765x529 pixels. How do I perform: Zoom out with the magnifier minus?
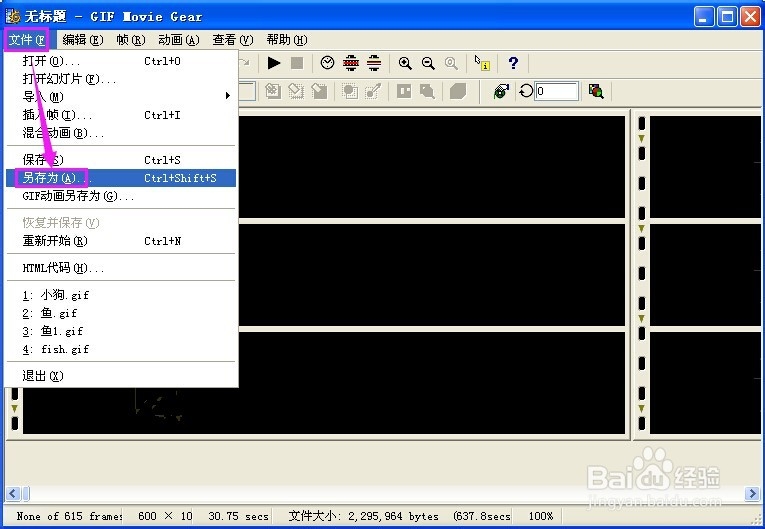[x=428, y=63]
